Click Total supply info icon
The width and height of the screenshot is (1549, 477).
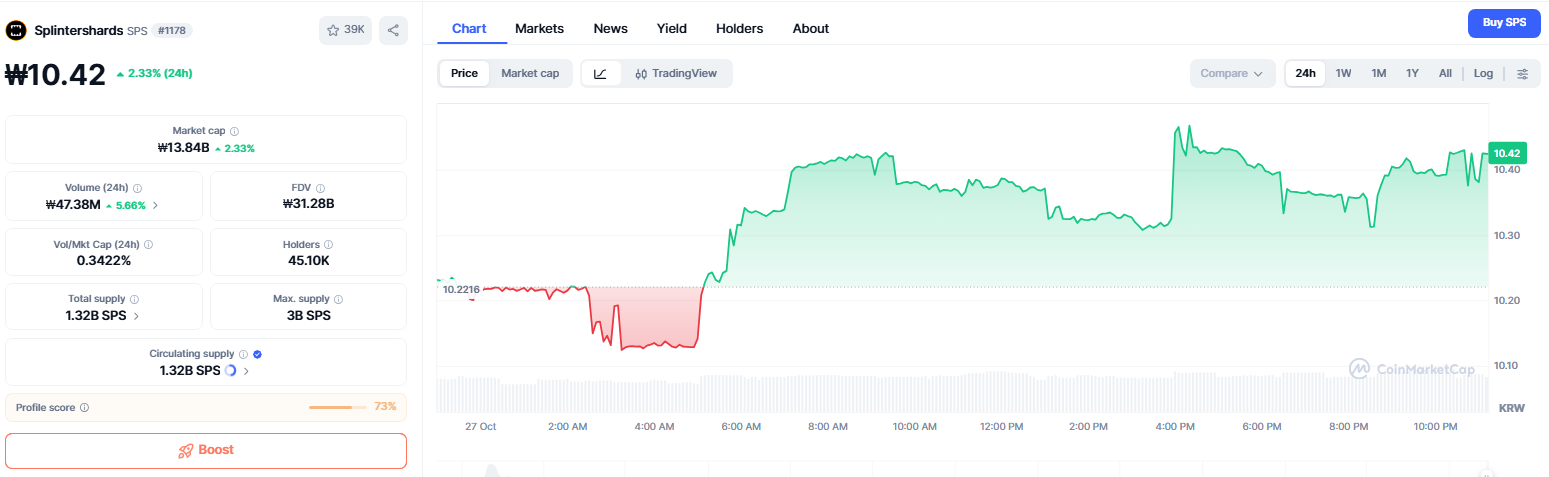(x=134, y=299)
